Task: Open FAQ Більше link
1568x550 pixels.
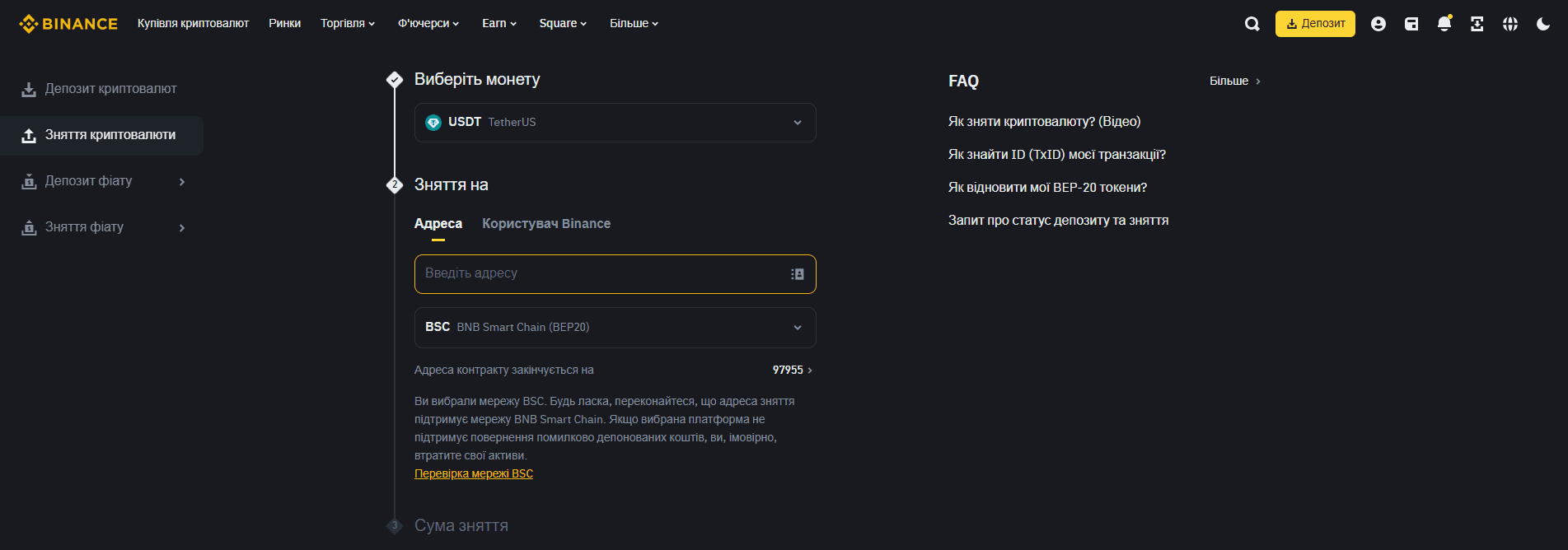Action: pyautogui.click(x=1234, y=81)
